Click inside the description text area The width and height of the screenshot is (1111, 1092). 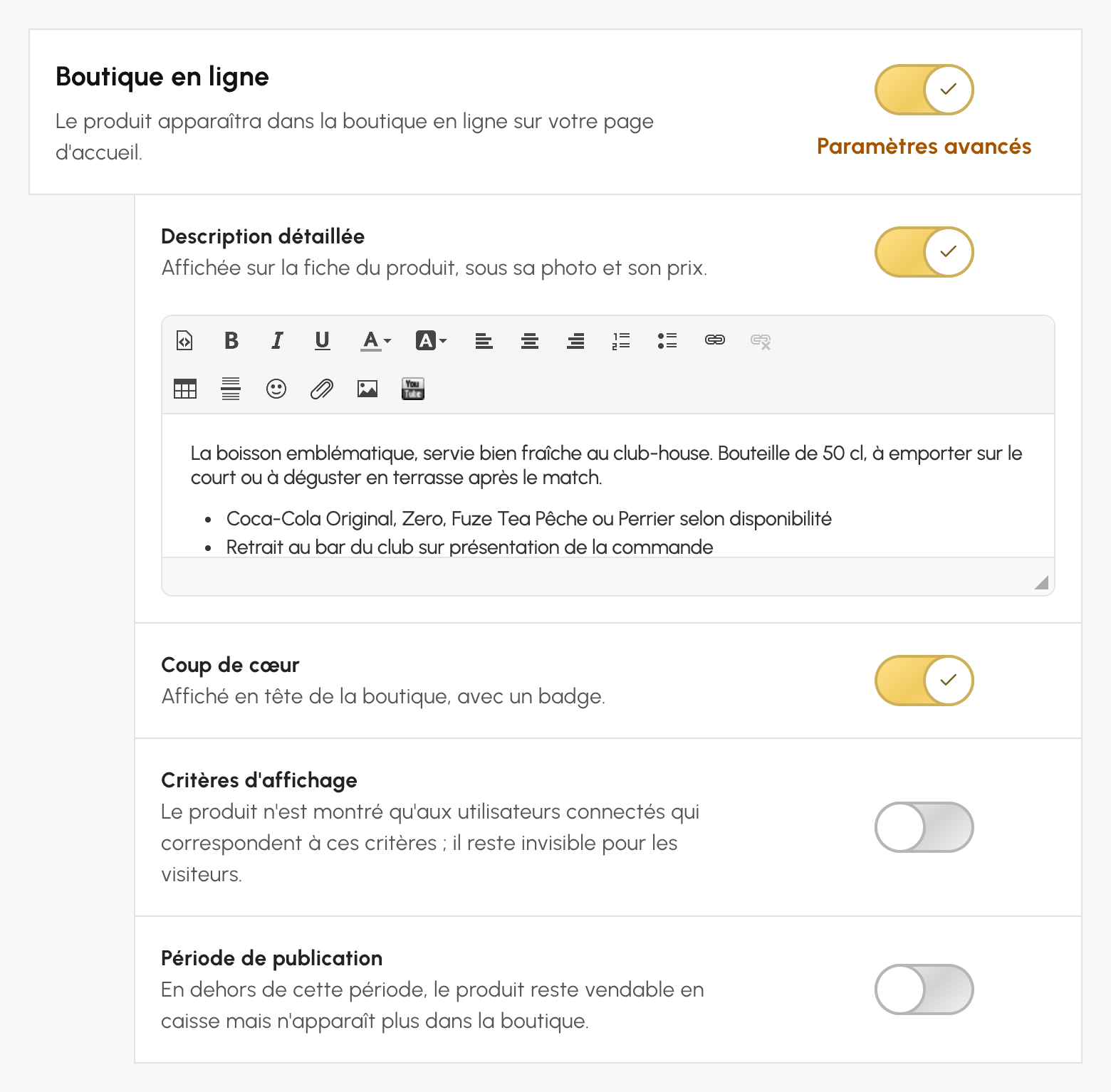pos(608,485)
